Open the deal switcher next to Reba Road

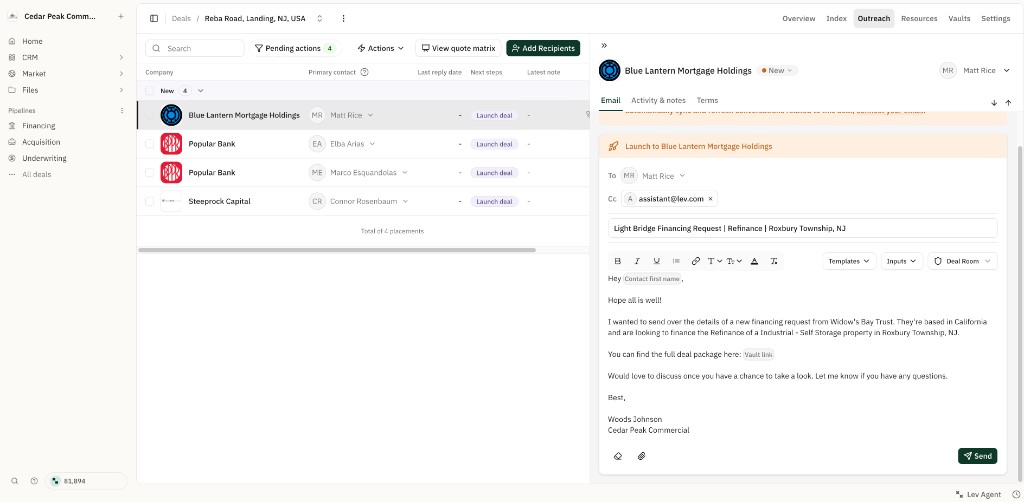point(319,18)
